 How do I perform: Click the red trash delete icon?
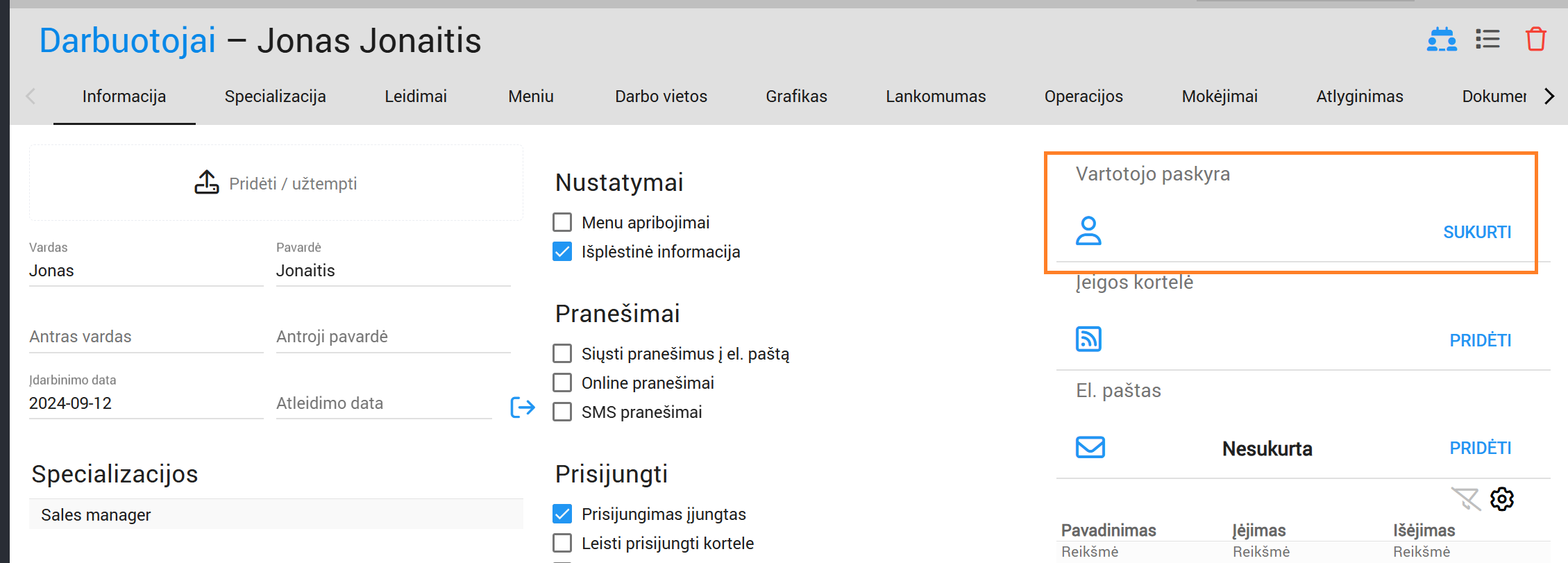tap(1535, 40)
